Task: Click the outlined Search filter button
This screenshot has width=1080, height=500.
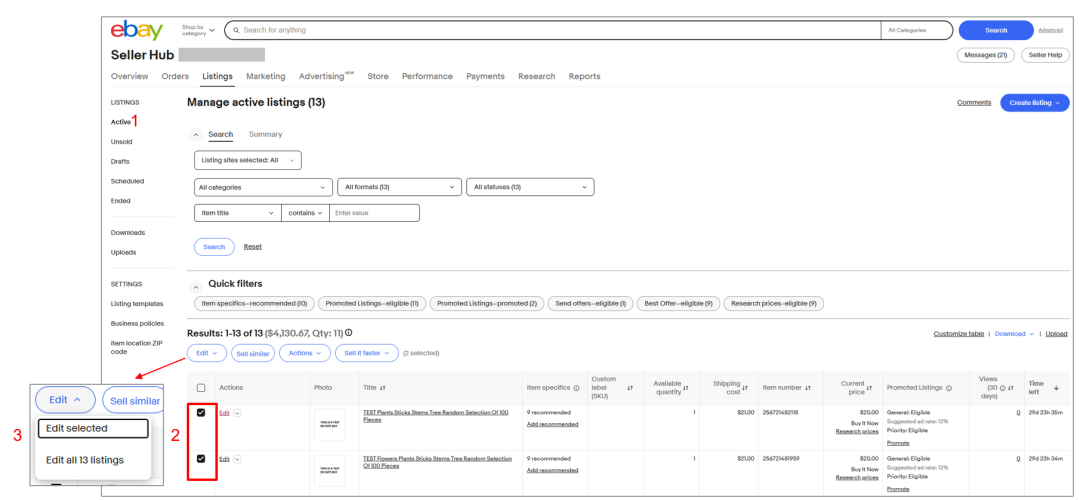Action: pos(214,247)
